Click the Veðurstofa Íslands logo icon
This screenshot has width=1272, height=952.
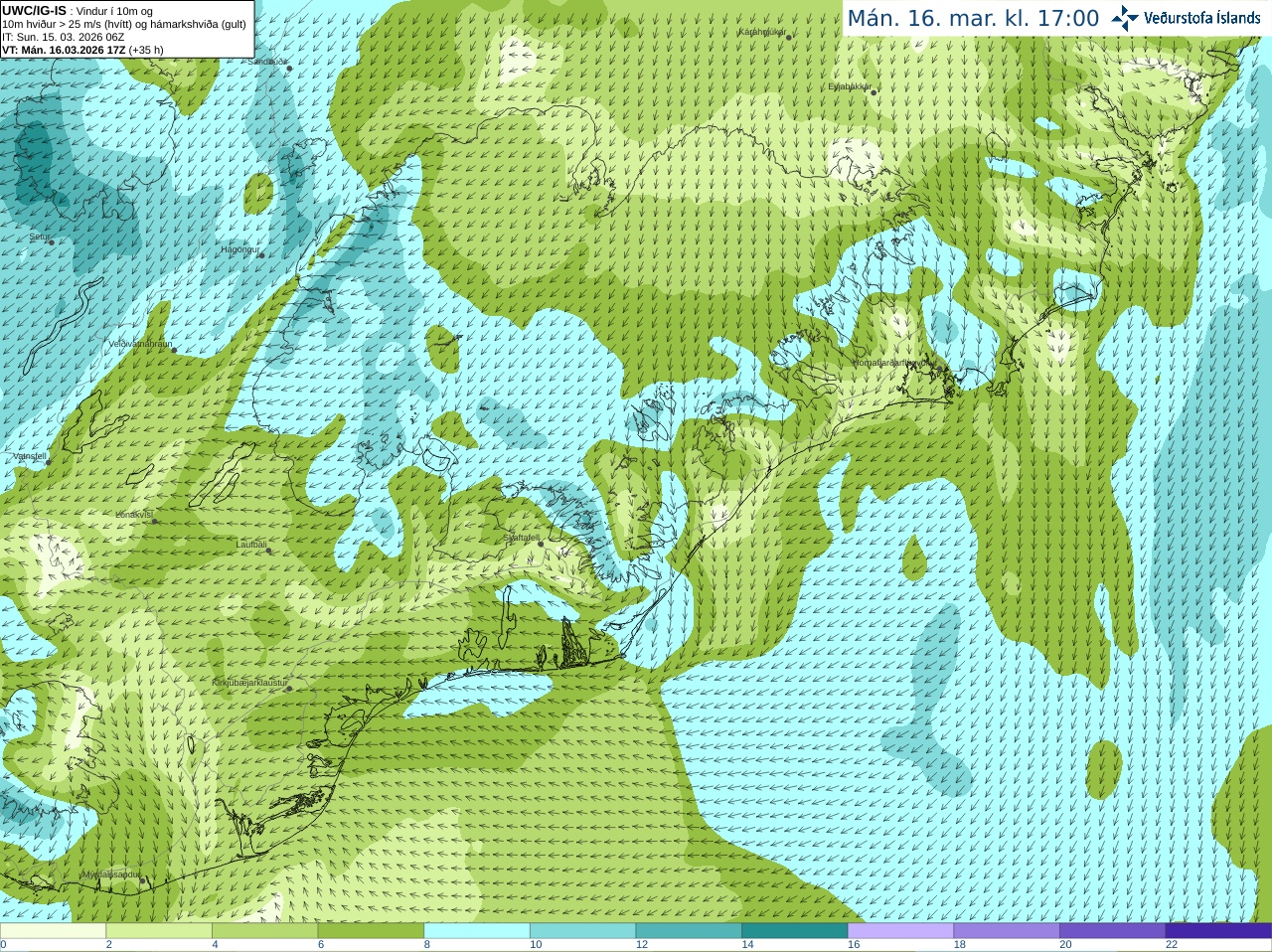(1124, 18)
